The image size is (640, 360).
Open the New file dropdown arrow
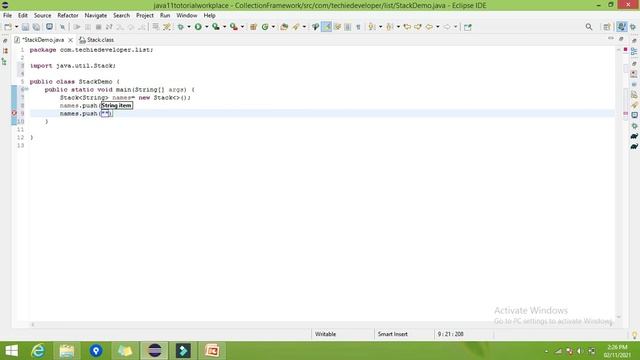click(x=16, y=27)
